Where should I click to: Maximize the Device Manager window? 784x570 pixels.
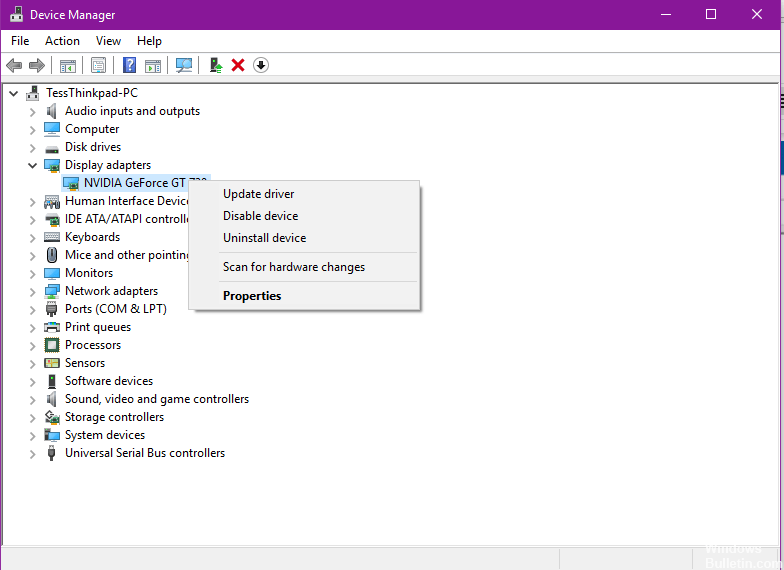710,14
